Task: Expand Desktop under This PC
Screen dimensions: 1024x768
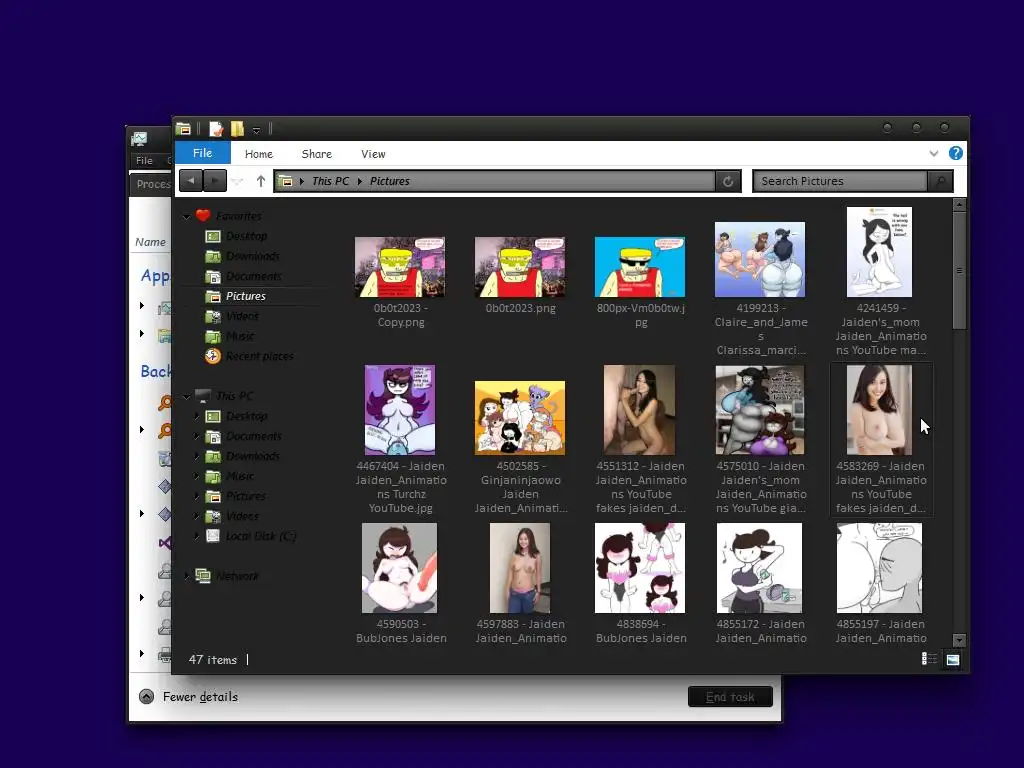Action: (x=197, y=416)
